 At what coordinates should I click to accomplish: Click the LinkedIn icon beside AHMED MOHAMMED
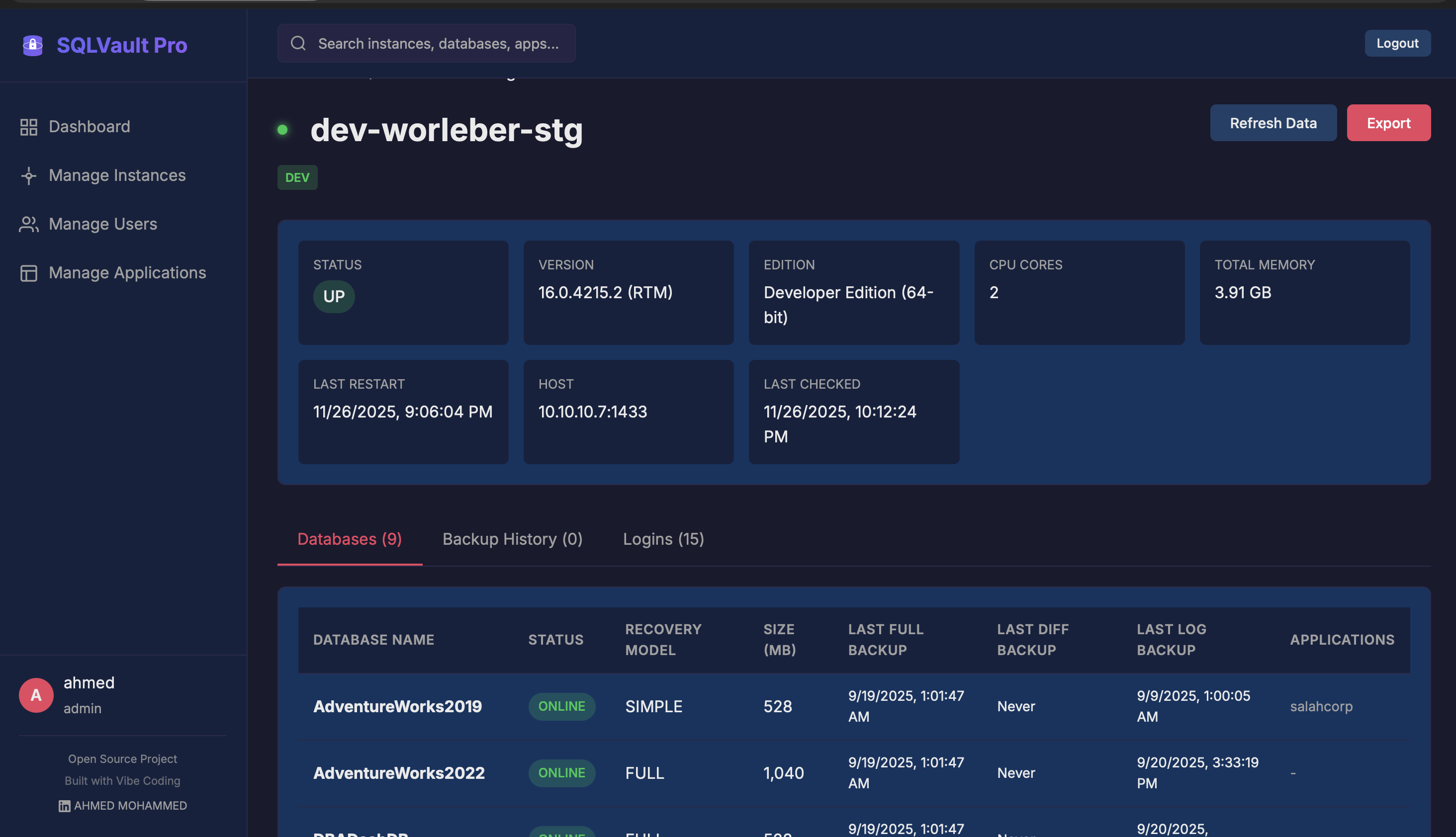point(65,806)
